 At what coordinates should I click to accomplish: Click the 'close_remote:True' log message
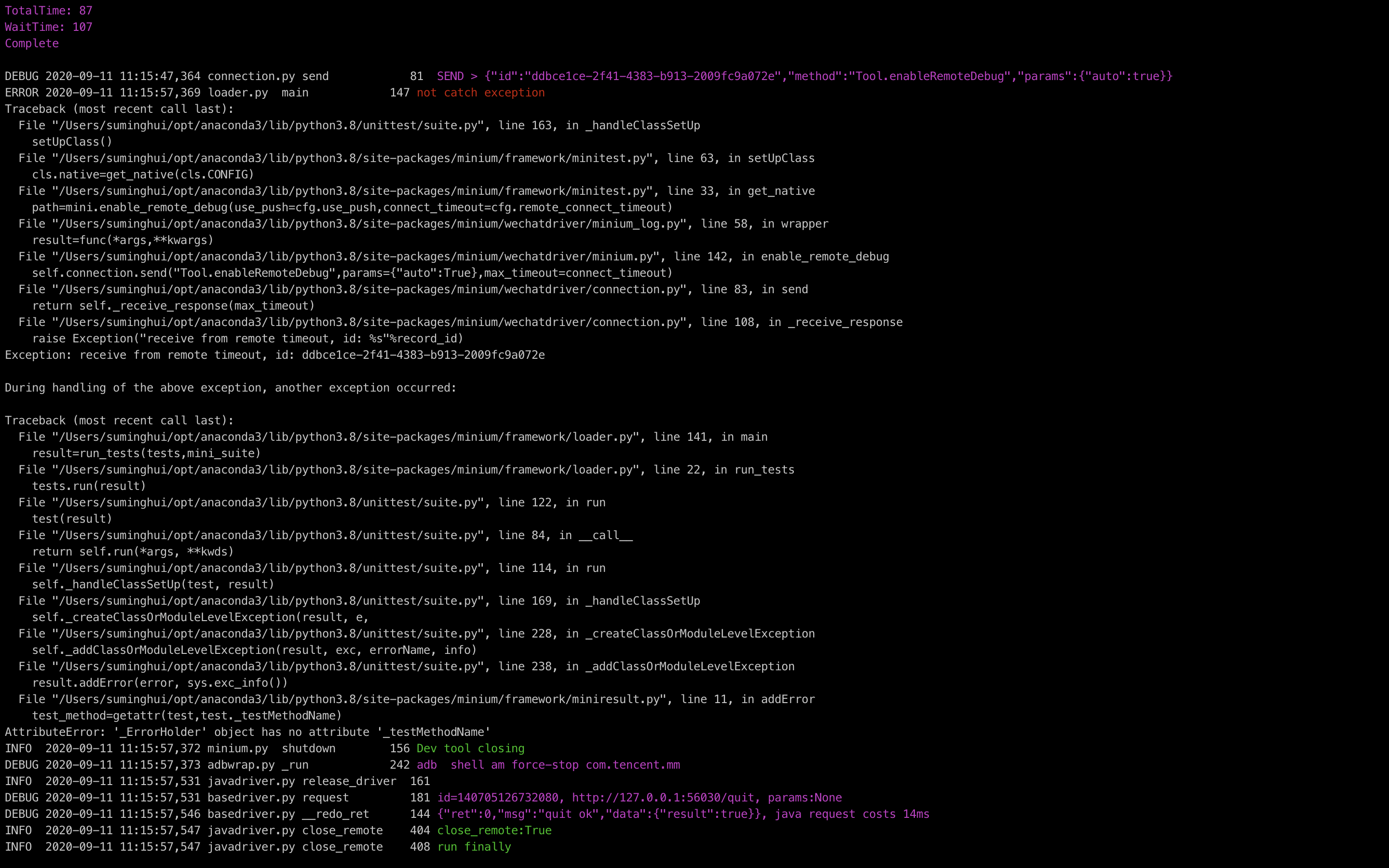(x=494, y=830)
